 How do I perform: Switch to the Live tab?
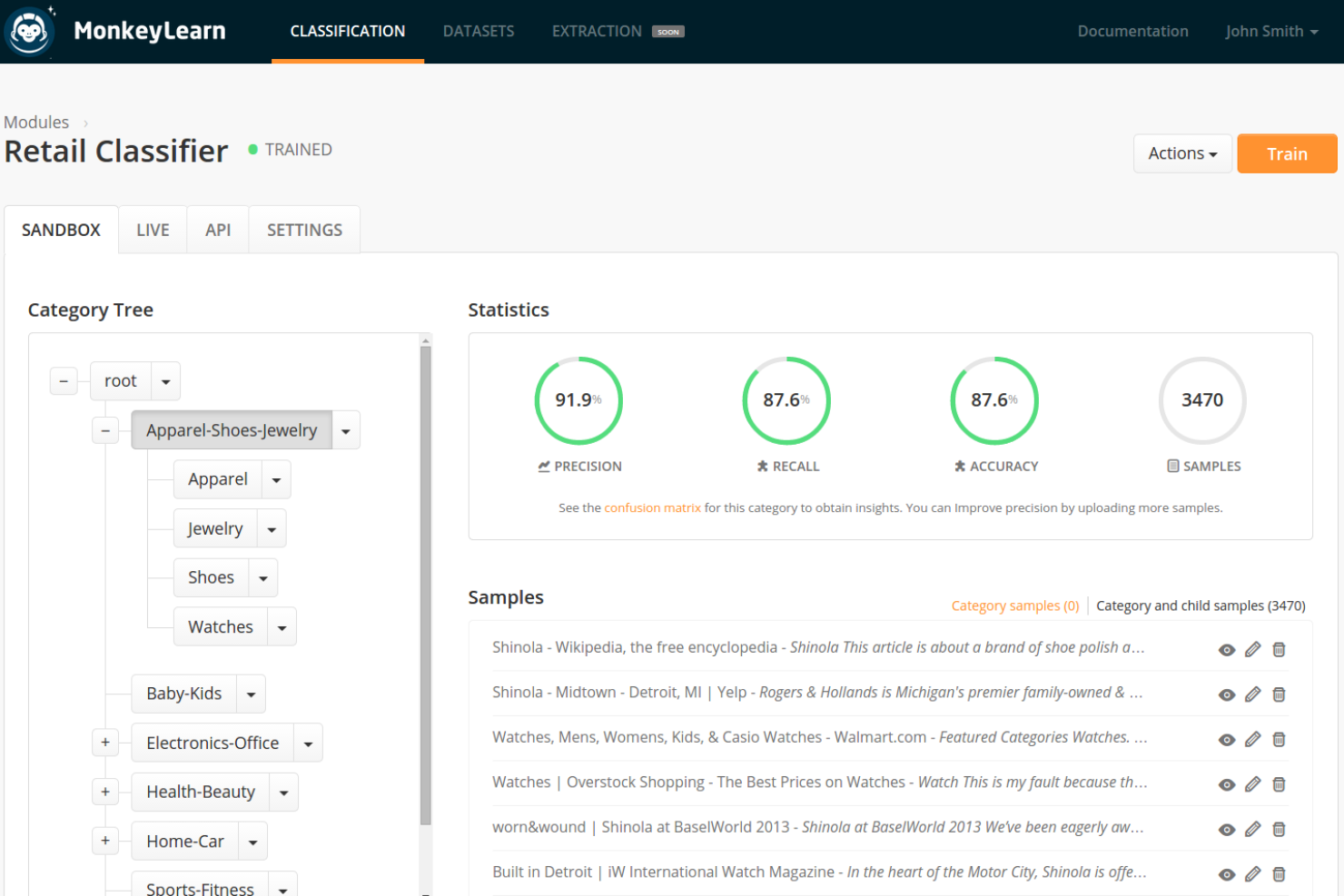coord(153,230)
